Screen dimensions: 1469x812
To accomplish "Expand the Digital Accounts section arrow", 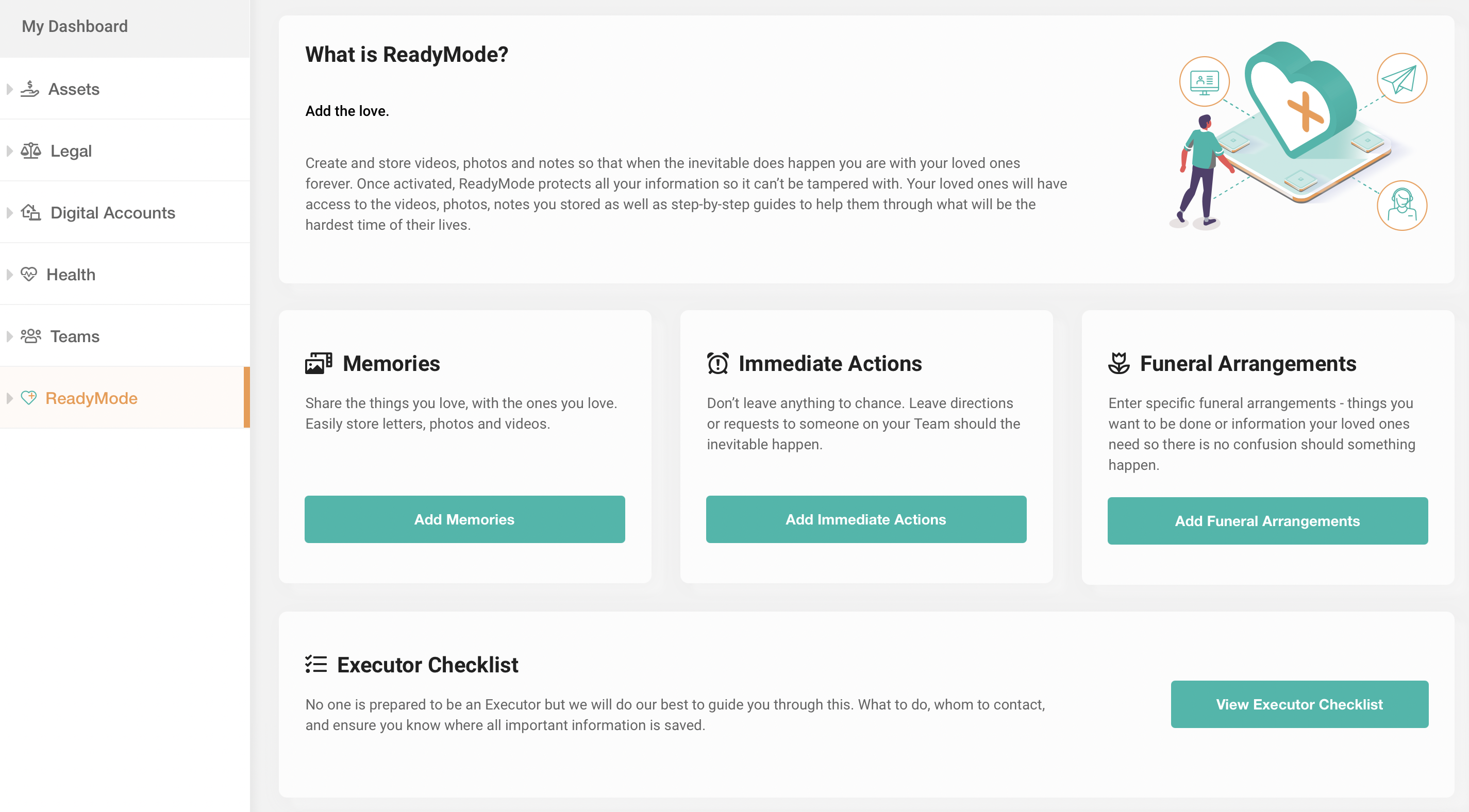I will pyautogui.click(x=10, y=213).
